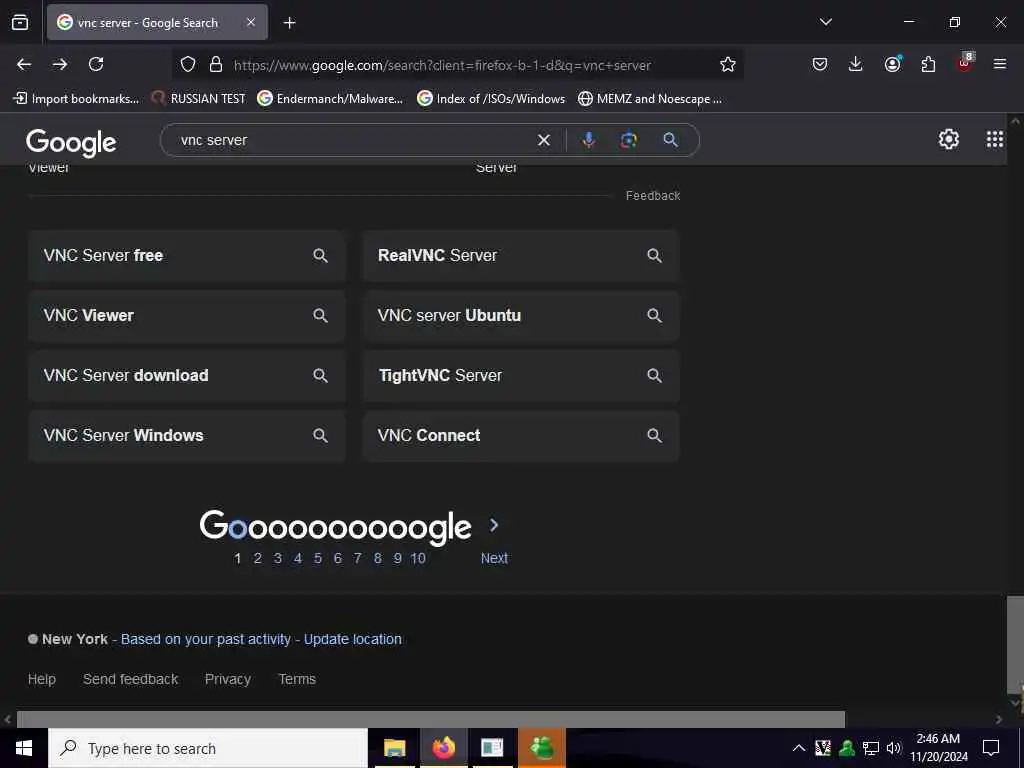Open the RUSSIAN TEST bookmark
The width and height of the screenshot is (1024, 768).
pos(199,99)
